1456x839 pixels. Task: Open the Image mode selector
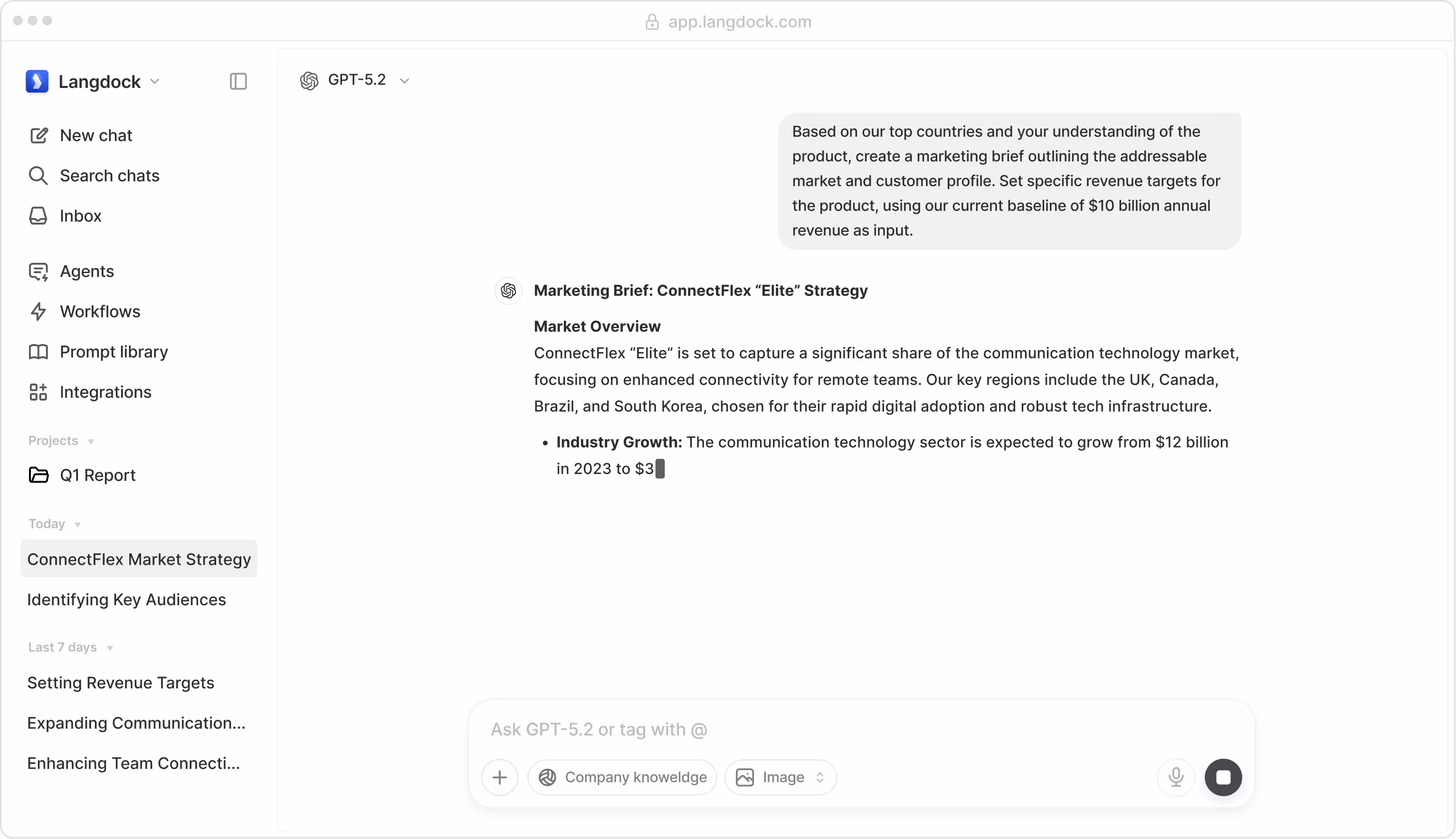pyautogui.click(x=780, y=777)
